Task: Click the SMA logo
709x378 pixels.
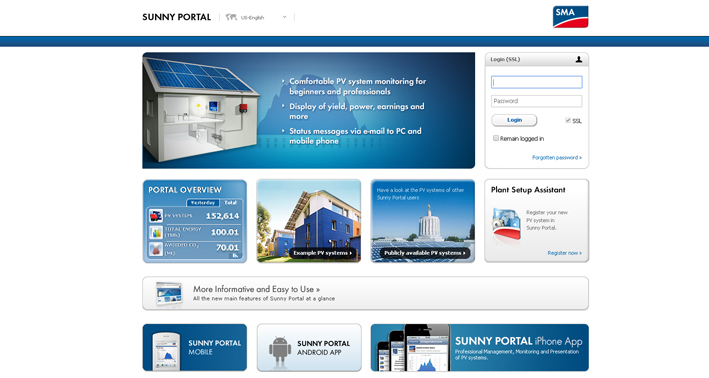Action: (x=570, y=17)
